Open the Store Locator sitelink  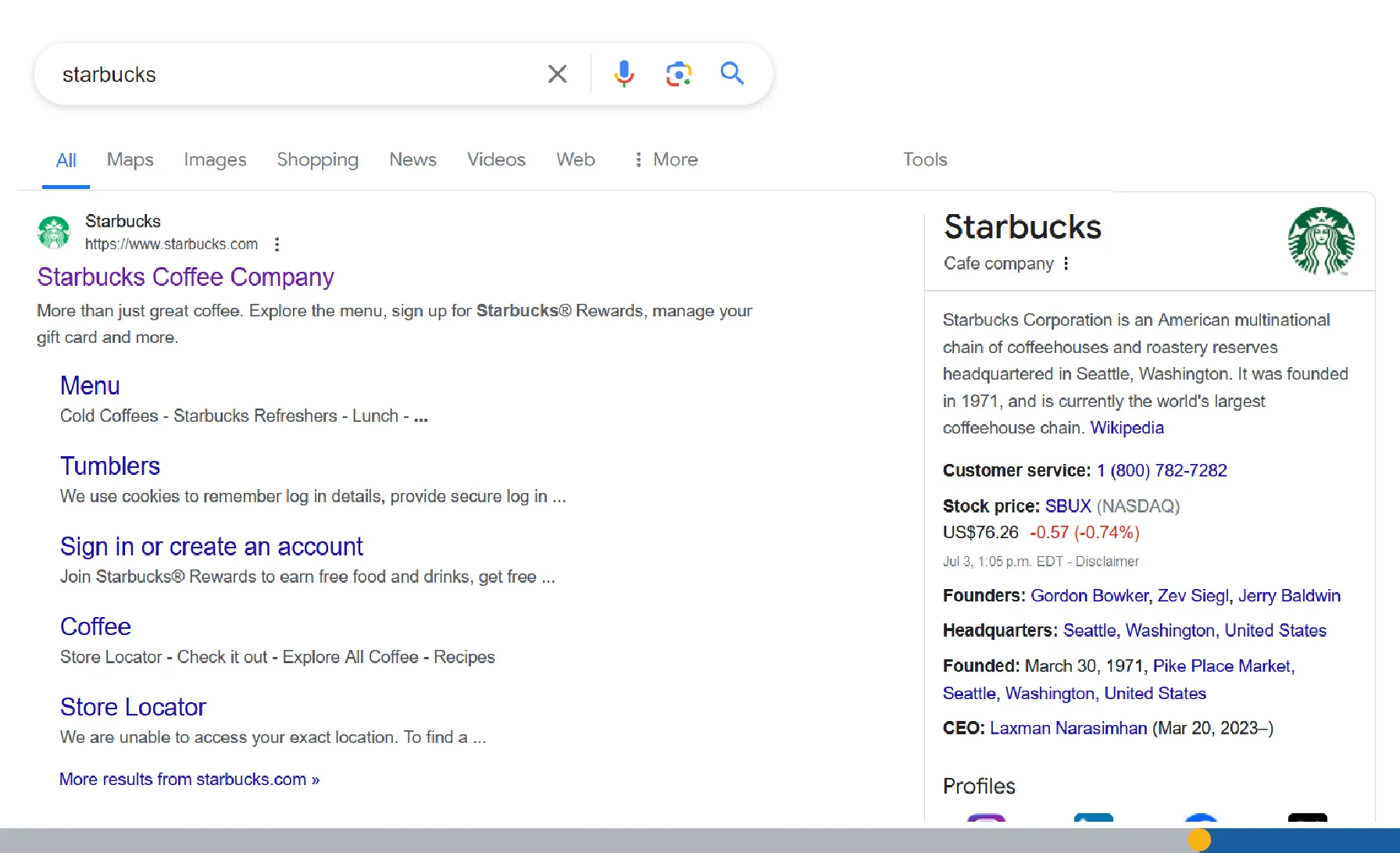coord(133,707)
